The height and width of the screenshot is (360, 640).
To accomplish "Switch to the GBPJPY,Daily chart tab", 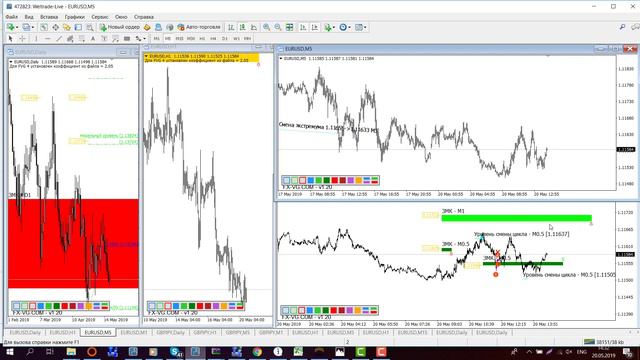I will [171, 333].
